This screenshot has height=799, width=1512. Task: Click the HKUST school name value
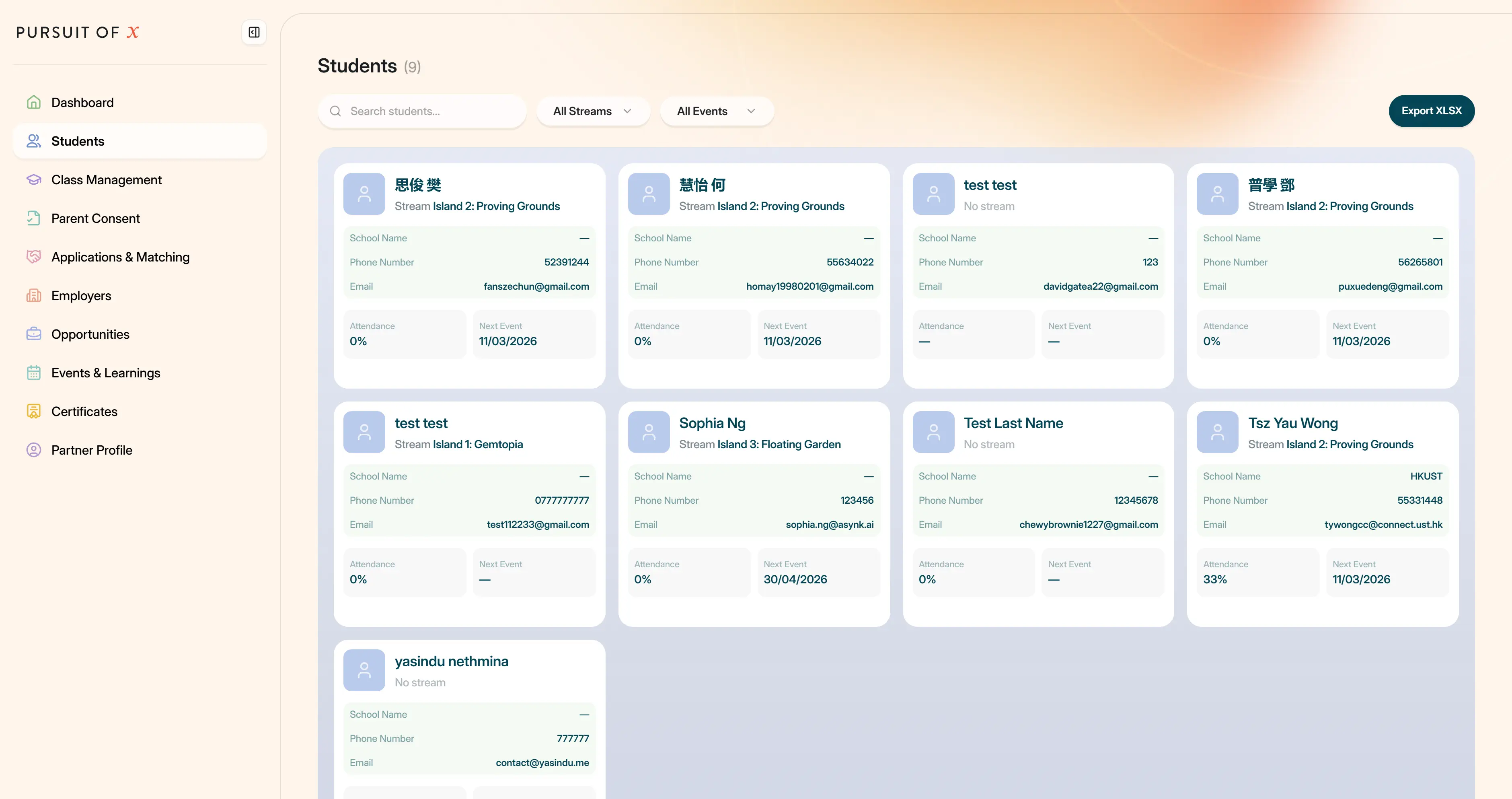tap(1426, 476)
